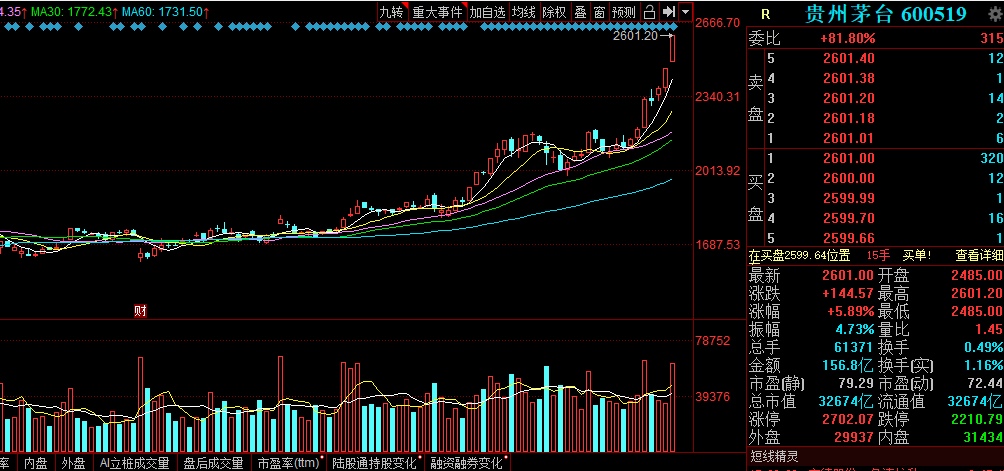The height and width of the screenshot is (471, 1004).
Task: Click the 最新 price 2601.00
Action: [848, 275]
